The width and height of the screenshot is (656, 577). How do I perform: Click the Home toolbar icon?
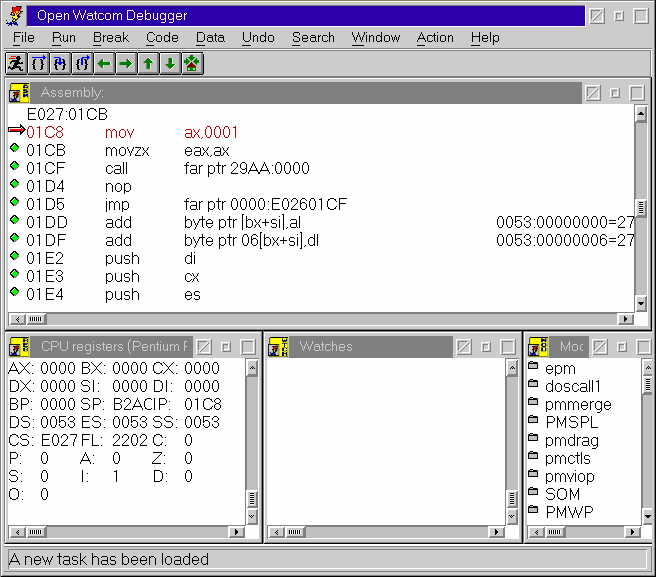(192, 64)
